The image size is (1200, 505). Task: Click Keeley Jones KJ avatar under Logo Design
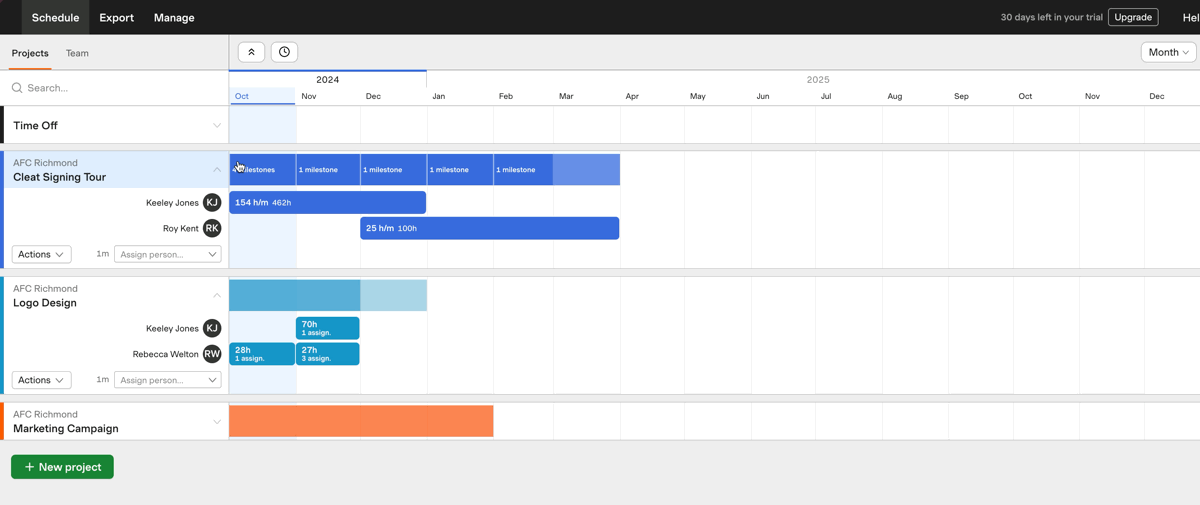(212, 328)
